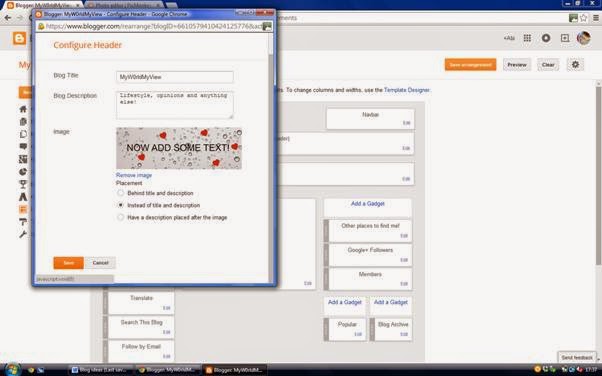Edit the Search This Blog gadget
The width and height of the screenshot is (602, 376).
coord(166,332)
